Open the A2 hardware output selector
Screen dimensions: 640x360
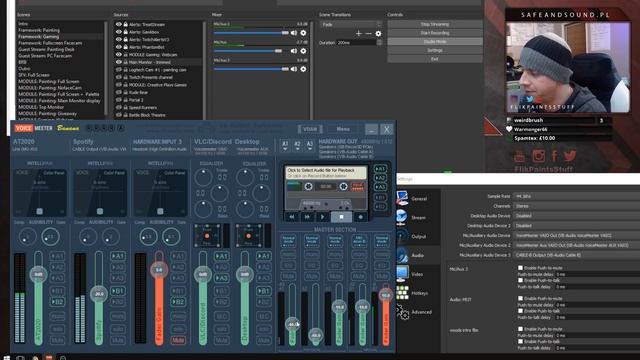(298, 145)
